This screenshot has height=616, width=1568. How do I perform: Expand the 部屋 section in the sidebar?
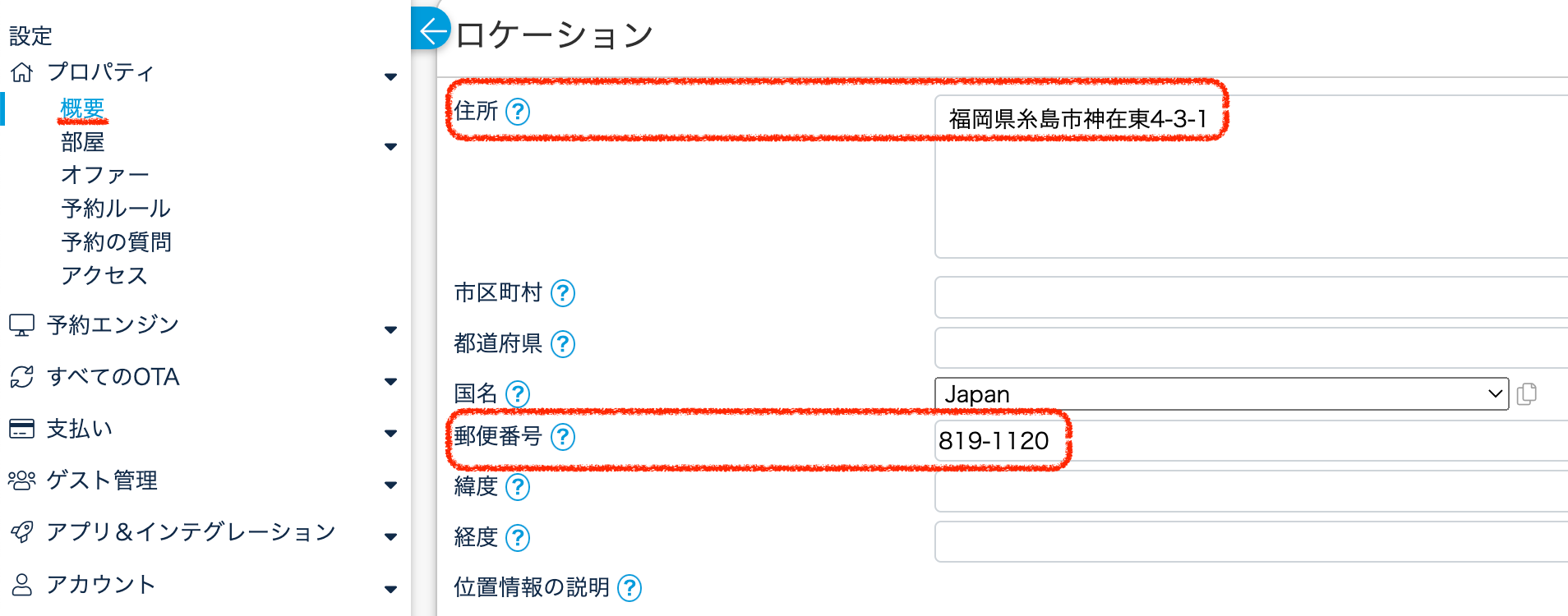pyautogui.click(x=390, y=146)
